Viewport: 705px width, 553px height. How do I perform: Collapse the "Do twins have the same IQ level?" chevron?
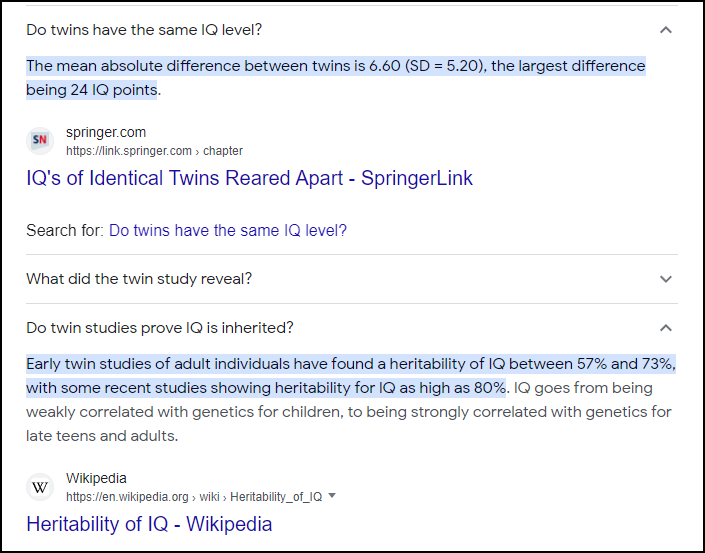(666, 30)
